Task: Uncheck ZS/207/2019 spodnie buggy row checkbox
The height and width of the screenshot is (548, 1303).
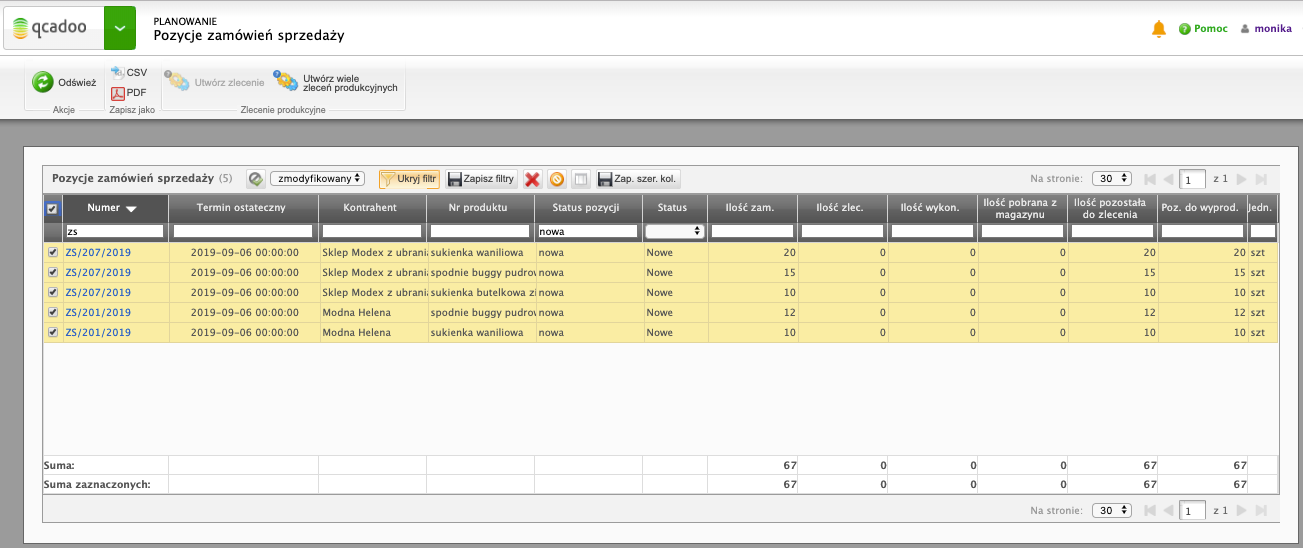Action: (53, 273)
